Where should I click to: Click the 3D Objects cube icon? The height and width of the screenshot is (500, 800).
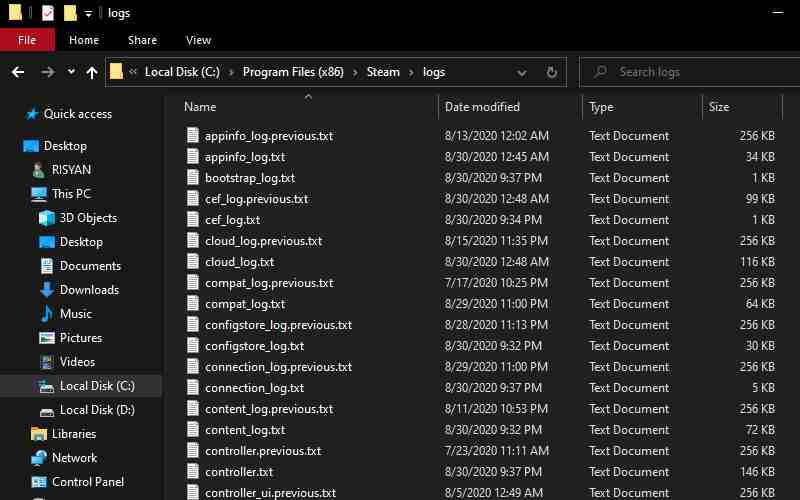(47, 218)
